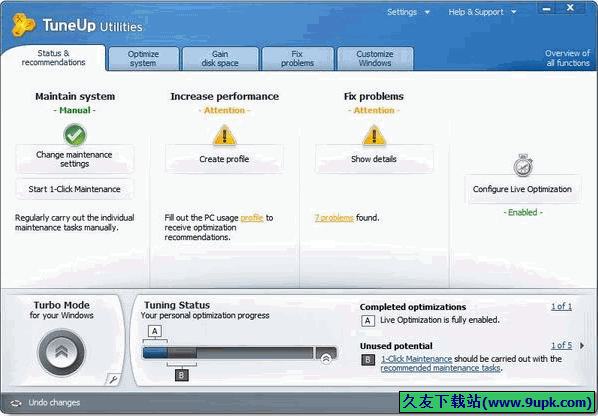Image resolution: width=598 pixels, height=416 pixels.
Task: Click the 1 of 1 link
Action: 561,306
